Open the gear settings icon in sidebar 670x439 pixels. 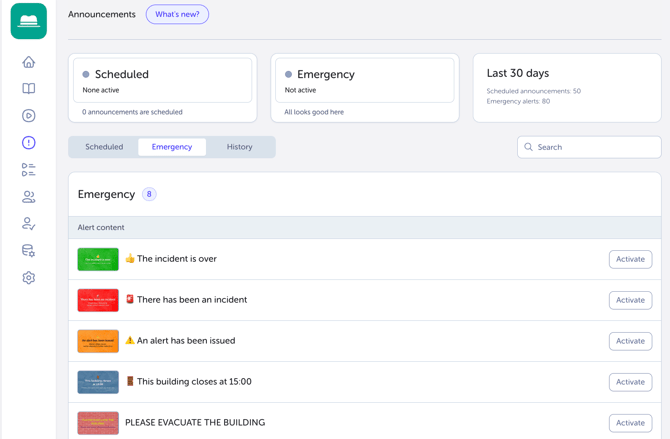[x=29, y=278]
